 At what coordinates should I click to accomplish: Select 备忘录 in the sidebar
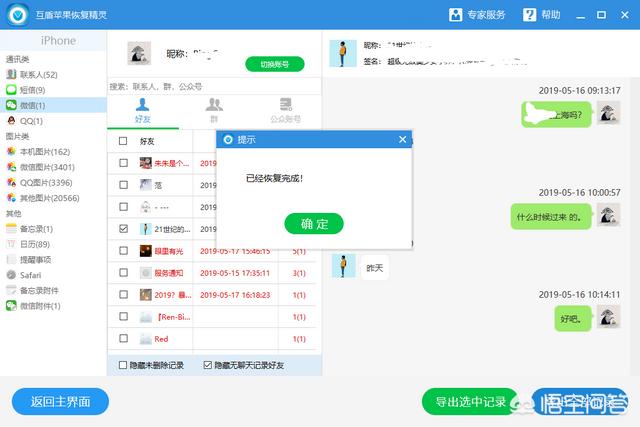tap(36, 229)
